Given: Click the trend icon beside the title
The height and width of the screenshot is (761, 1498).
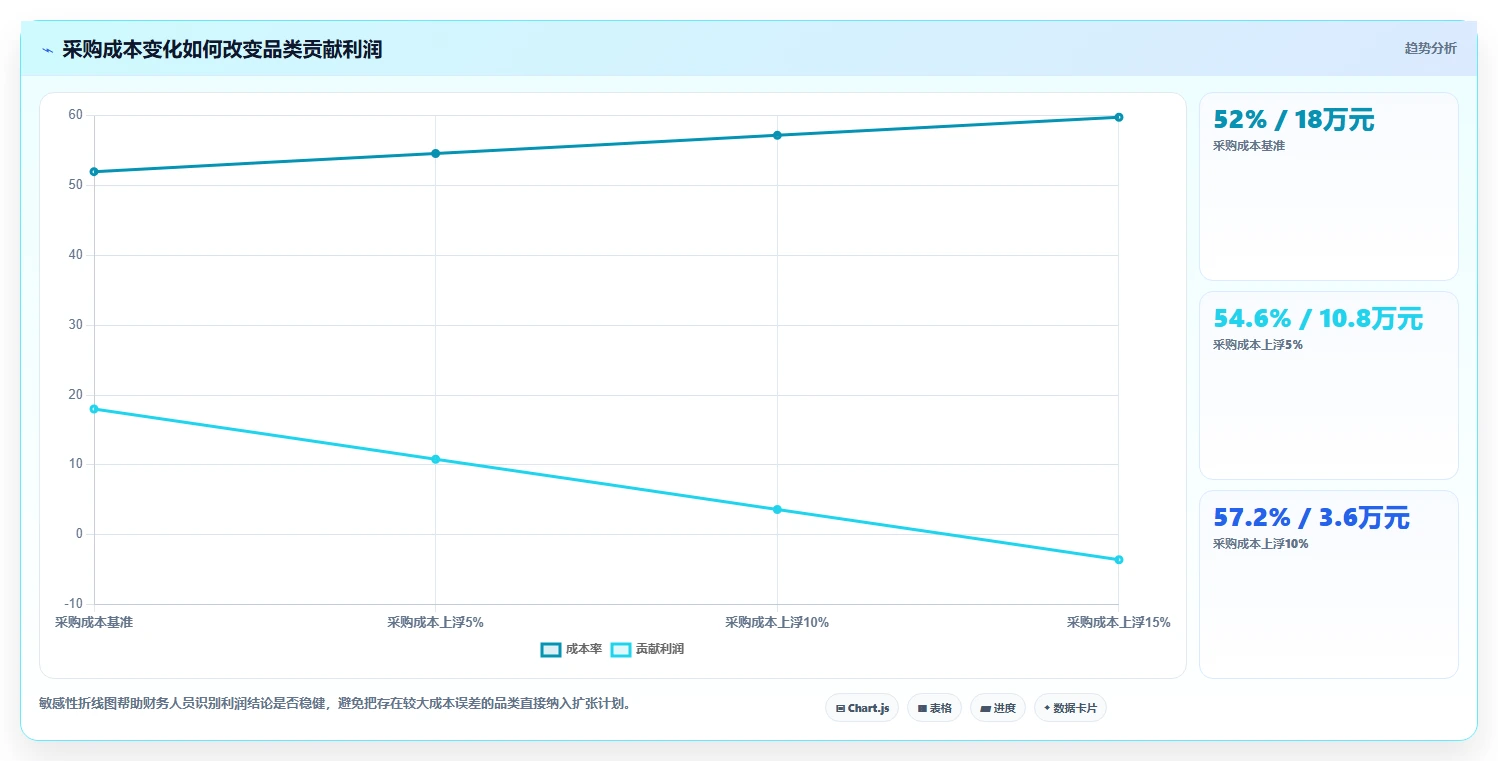Looking at the screenshot, I should click(x=47, y=50).
